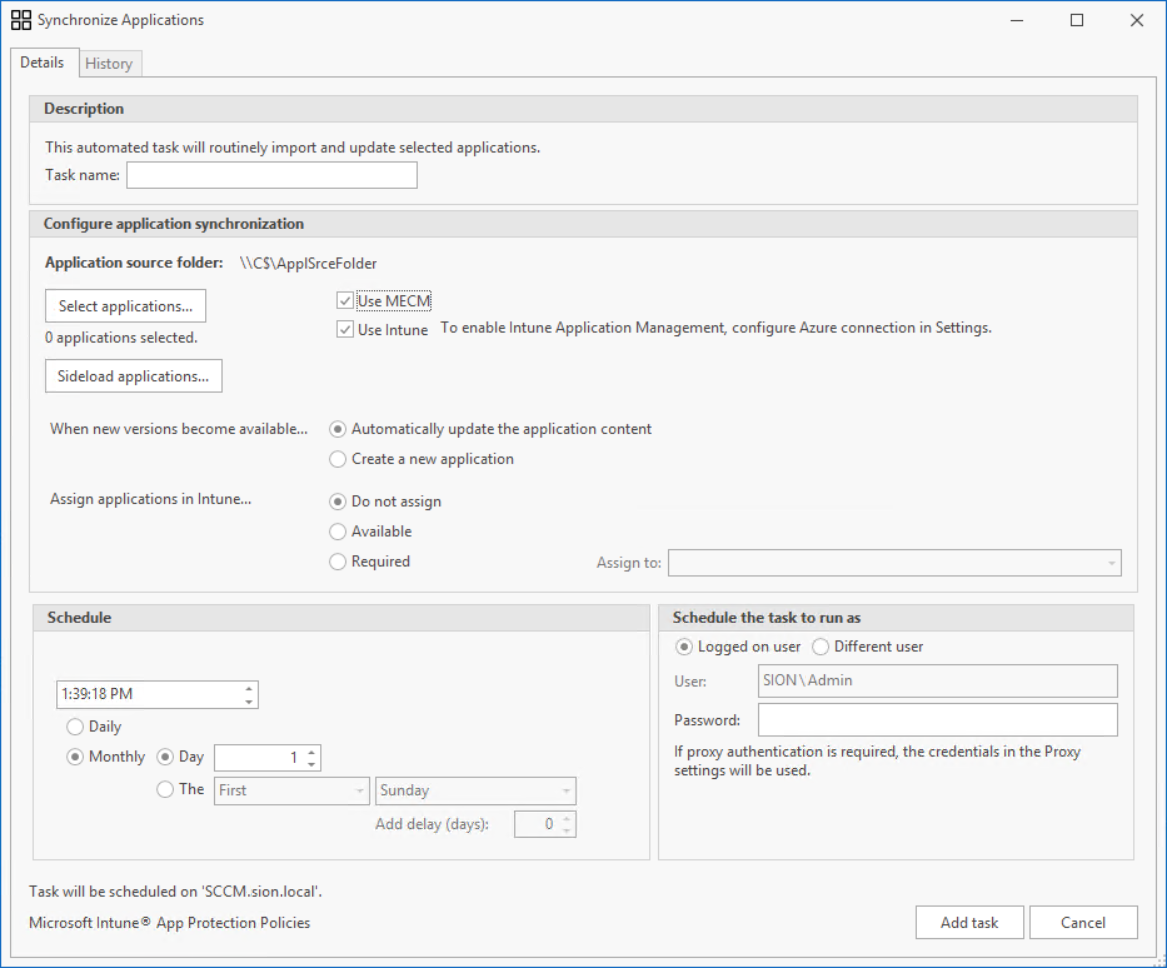Click the Password input field
Image resolution: width=1167 pixels, height=968 pixels.
937,720
